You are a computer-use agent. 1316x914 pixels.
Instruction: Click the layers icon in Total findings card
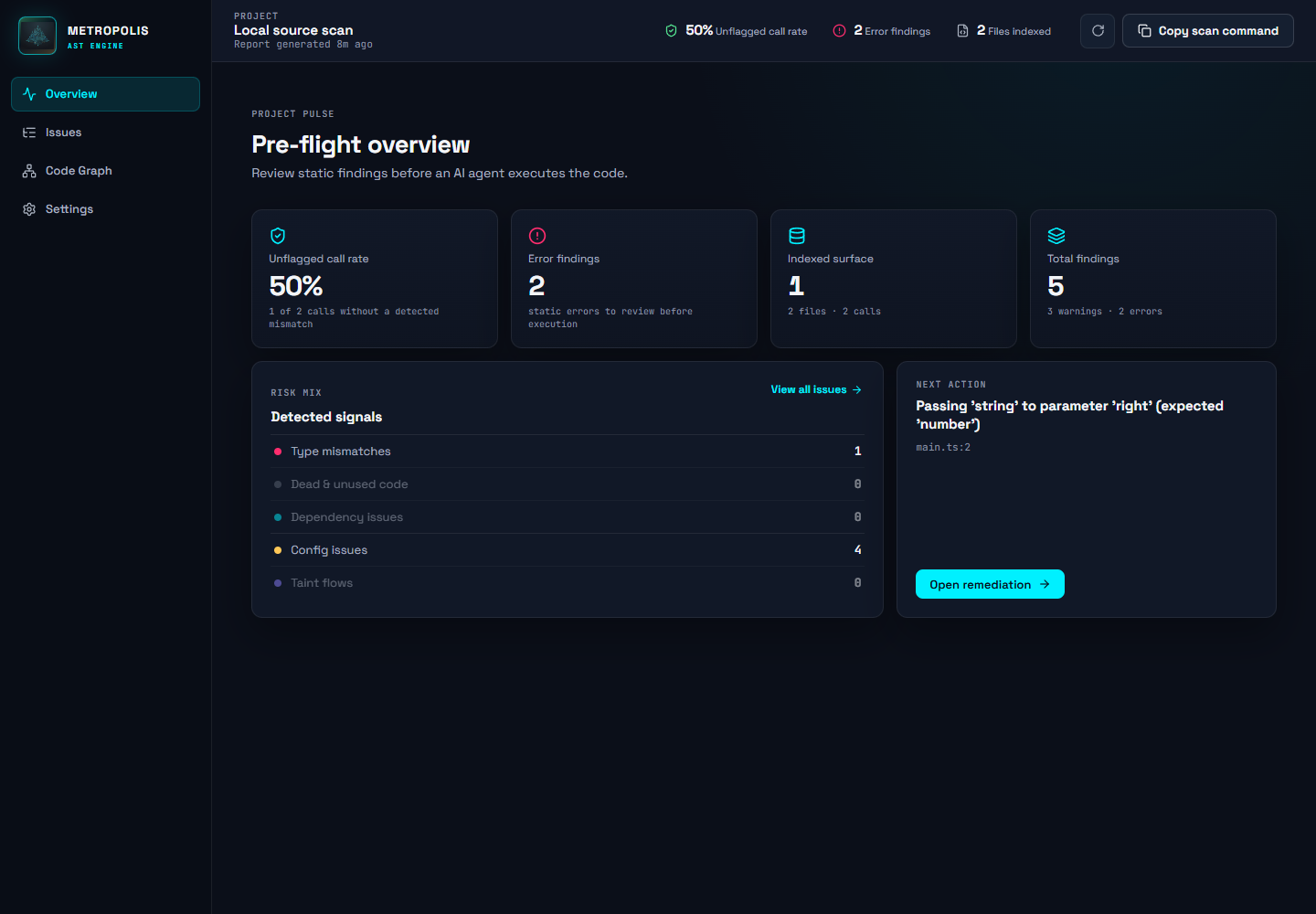click(x=1056, y=236)
